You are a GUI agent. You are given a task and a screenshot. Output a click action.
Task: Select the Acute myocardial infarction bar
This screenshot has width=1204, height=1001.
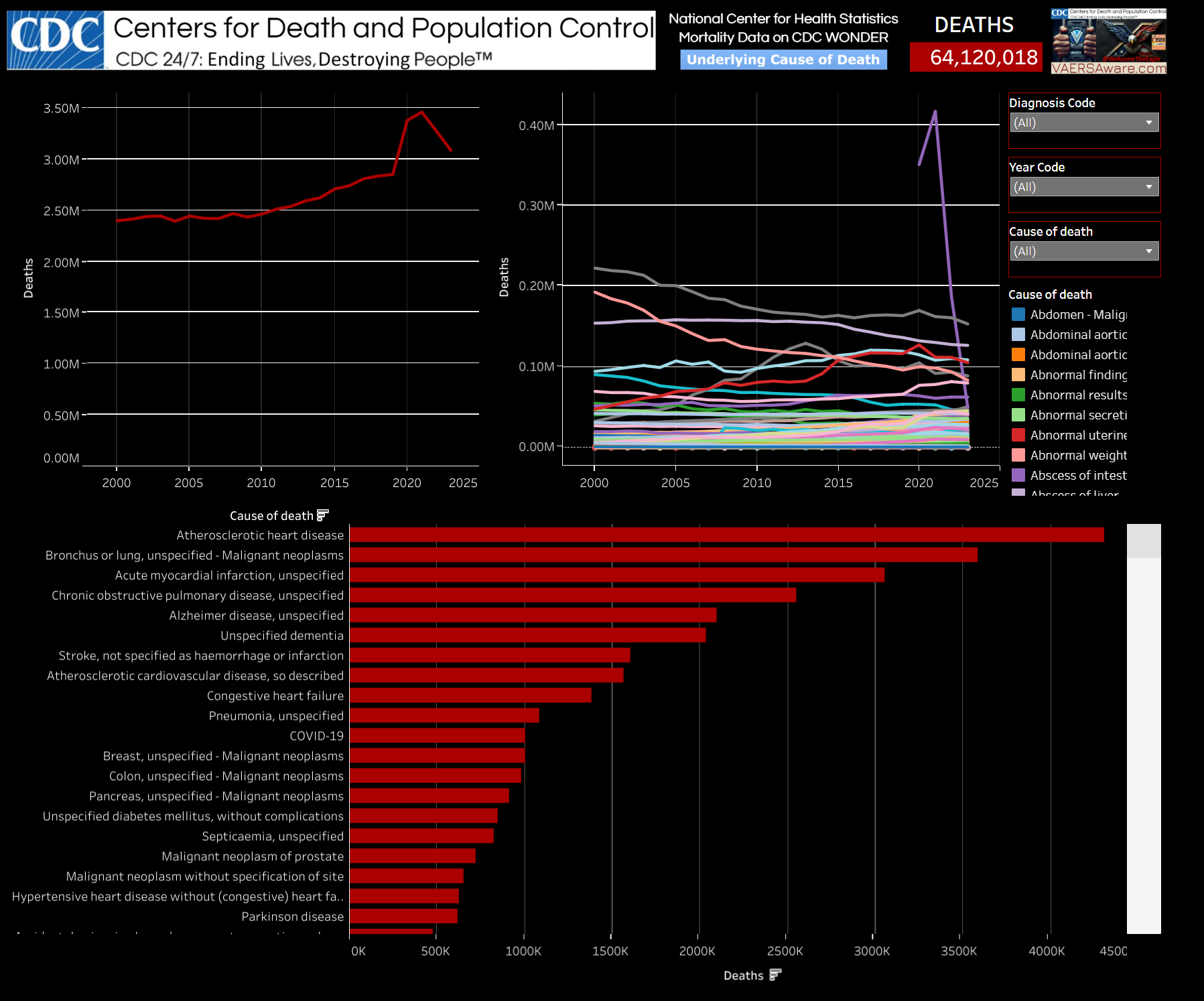point(617,575)
